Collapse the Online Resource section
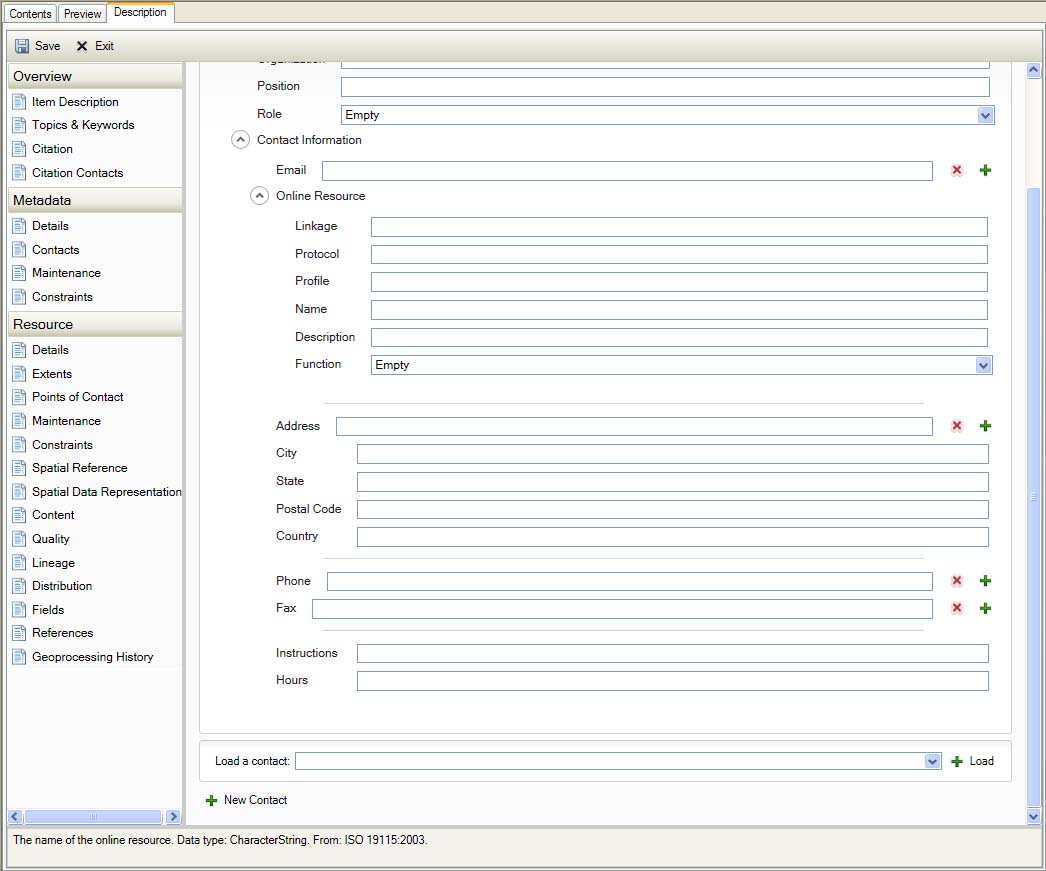The image size is (1046, 871). 259,196
